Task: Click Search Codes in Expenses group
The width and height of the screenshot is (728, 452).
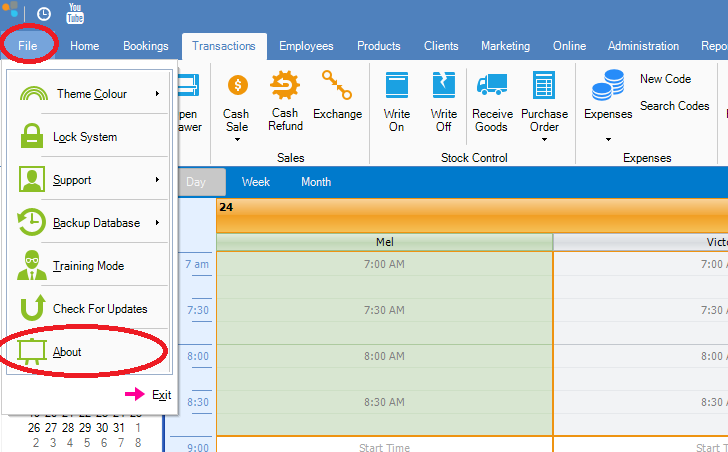Action: 674,106
